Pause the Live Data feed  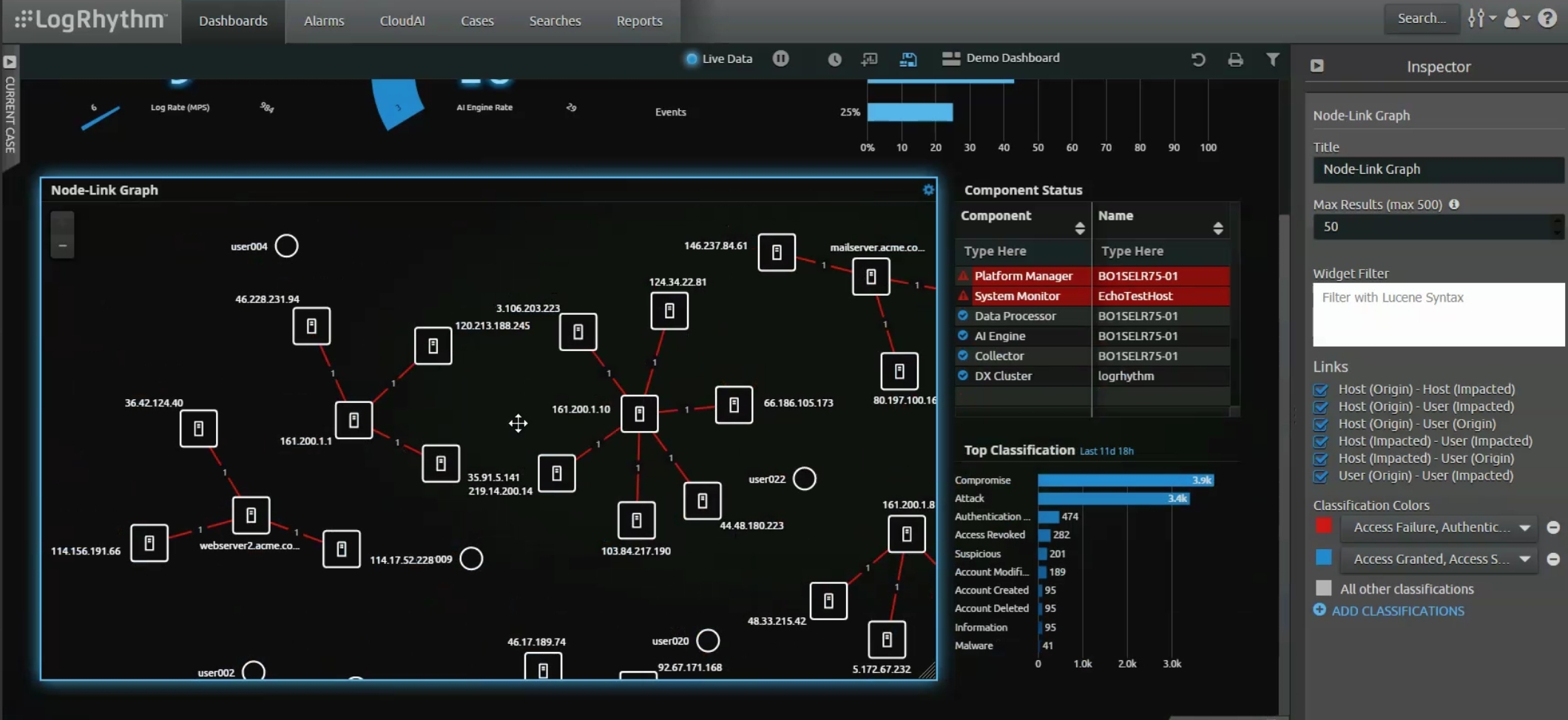[x=780, y=58]
